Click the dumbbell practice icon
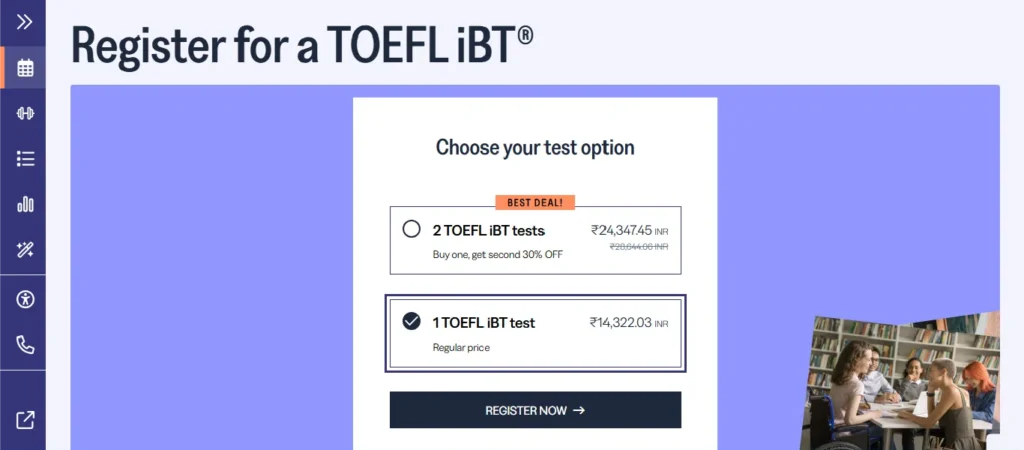 [25, 113]
